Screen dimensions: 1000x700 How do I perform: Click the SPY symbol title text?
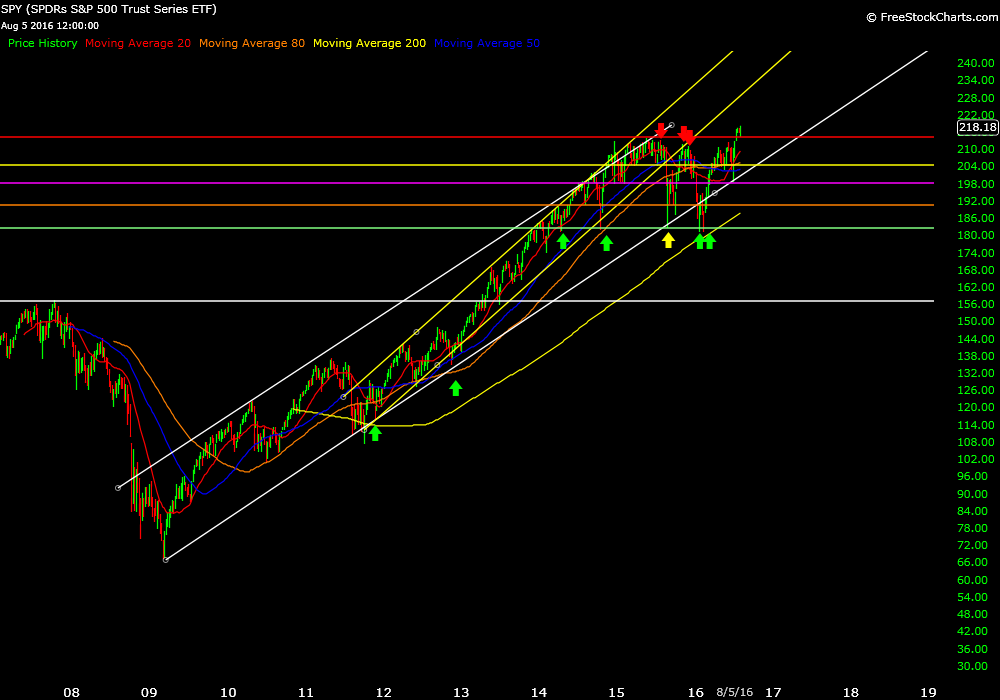coord(110,9)
